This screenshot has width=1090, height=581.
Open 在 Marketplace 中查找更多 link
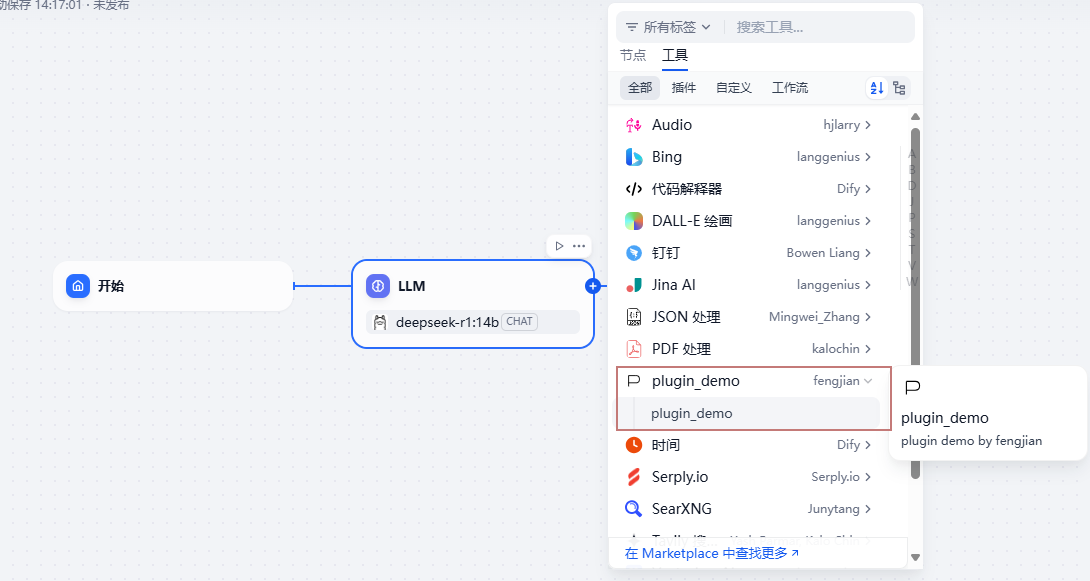(x=712, y=553)
